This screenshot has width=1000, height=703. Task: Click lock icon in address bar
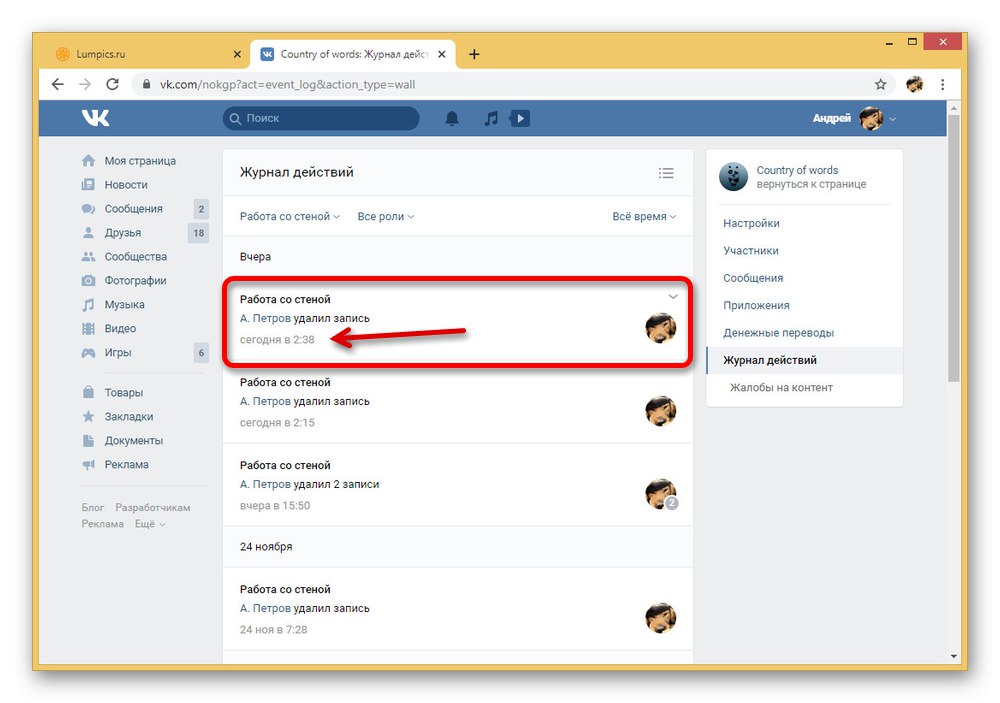point(146,84)
